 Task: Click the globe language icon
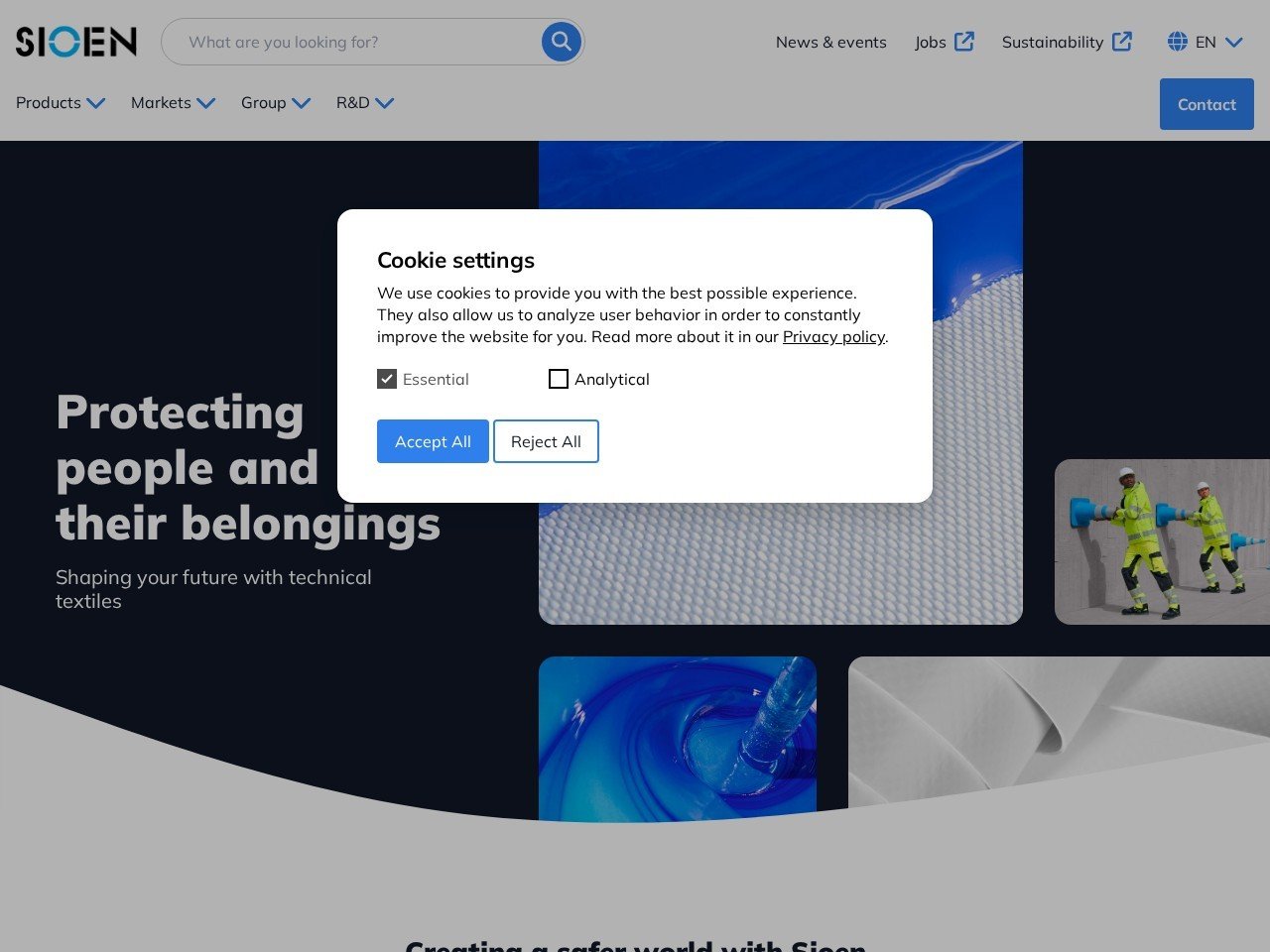coord(1178,42)
